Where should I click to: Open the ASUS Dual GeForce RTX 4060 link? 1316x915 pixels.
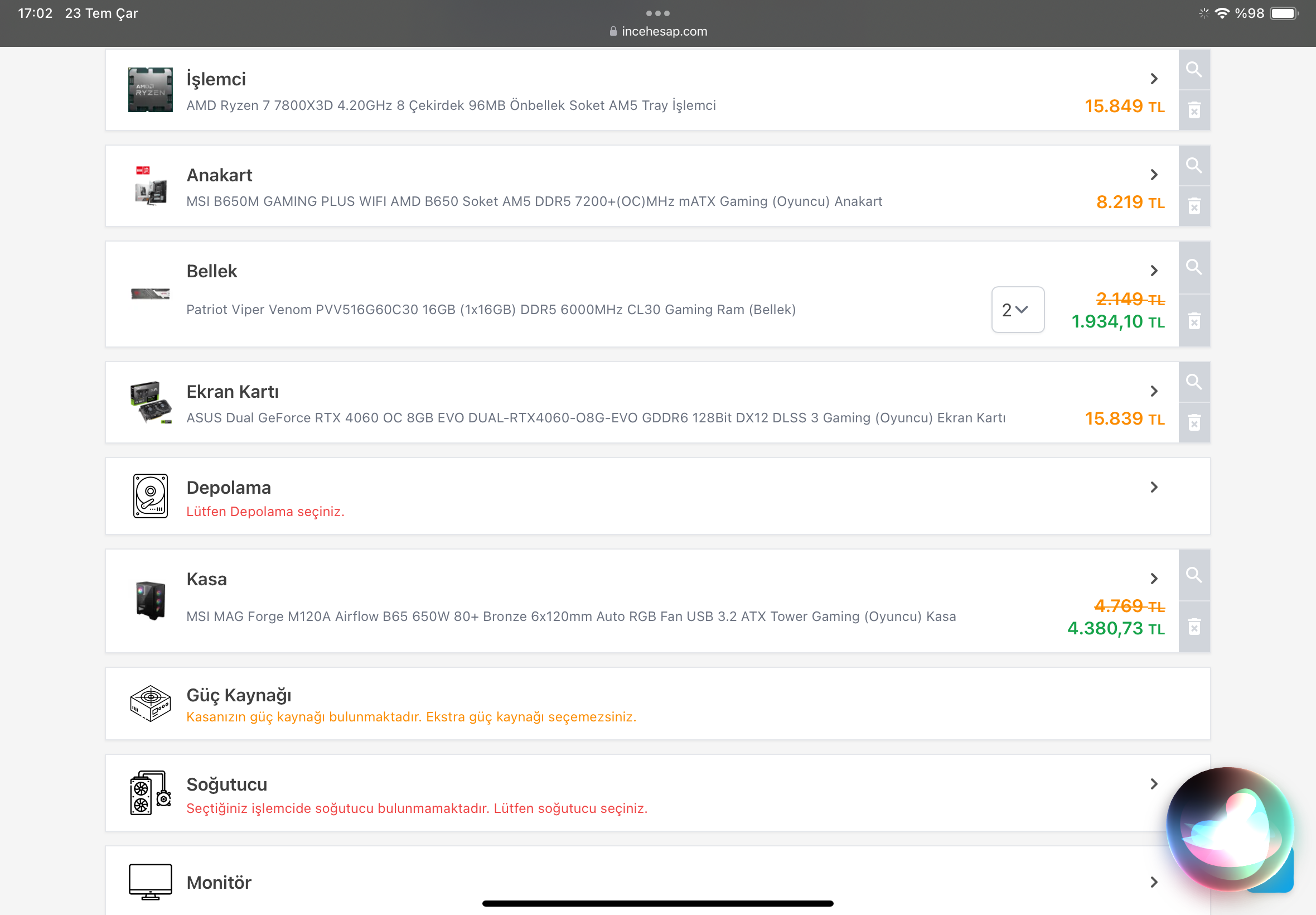pyautogui.click(x=596, y=418)
